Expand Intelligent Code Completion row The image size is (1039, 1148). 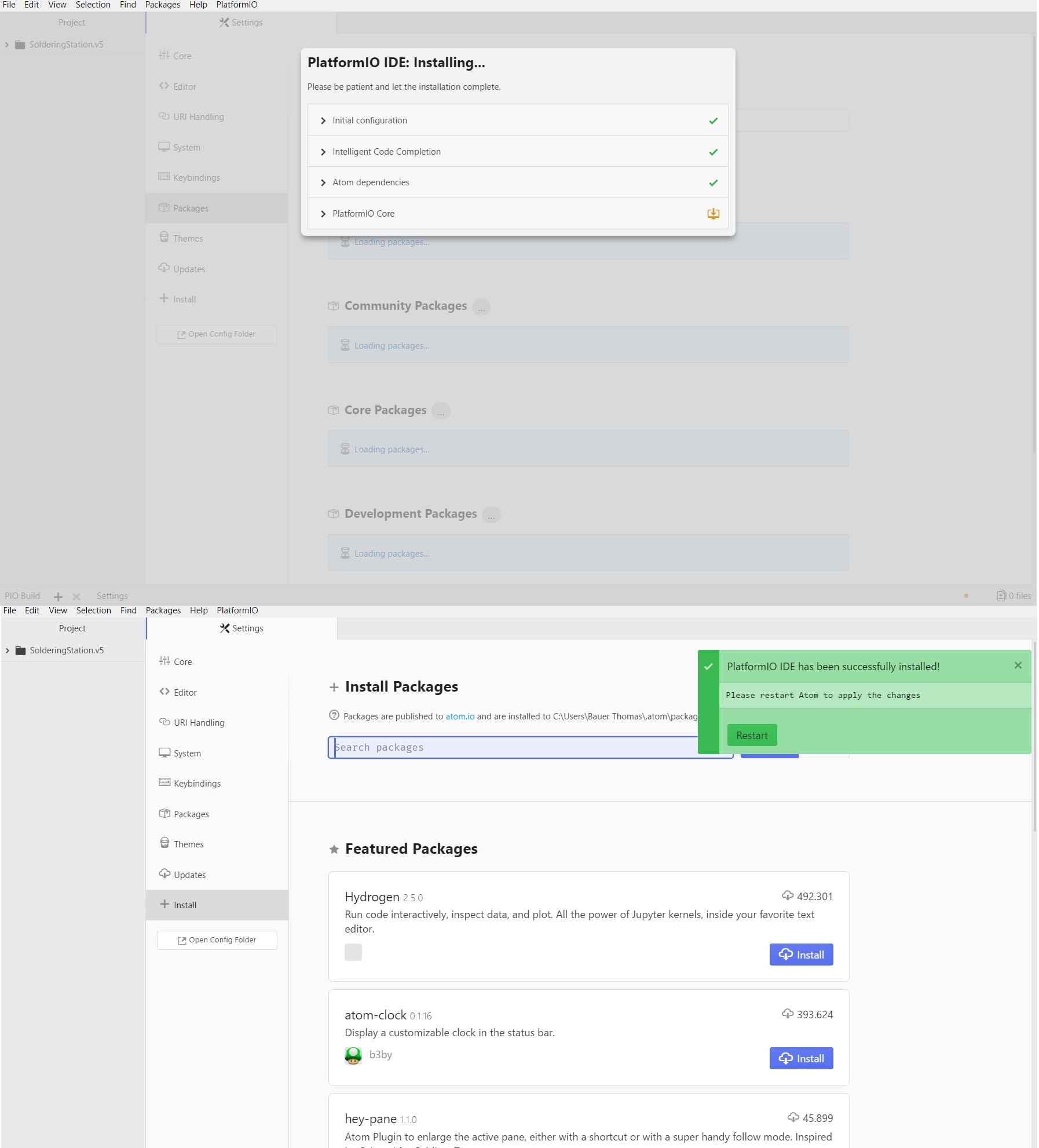point(517,151)
